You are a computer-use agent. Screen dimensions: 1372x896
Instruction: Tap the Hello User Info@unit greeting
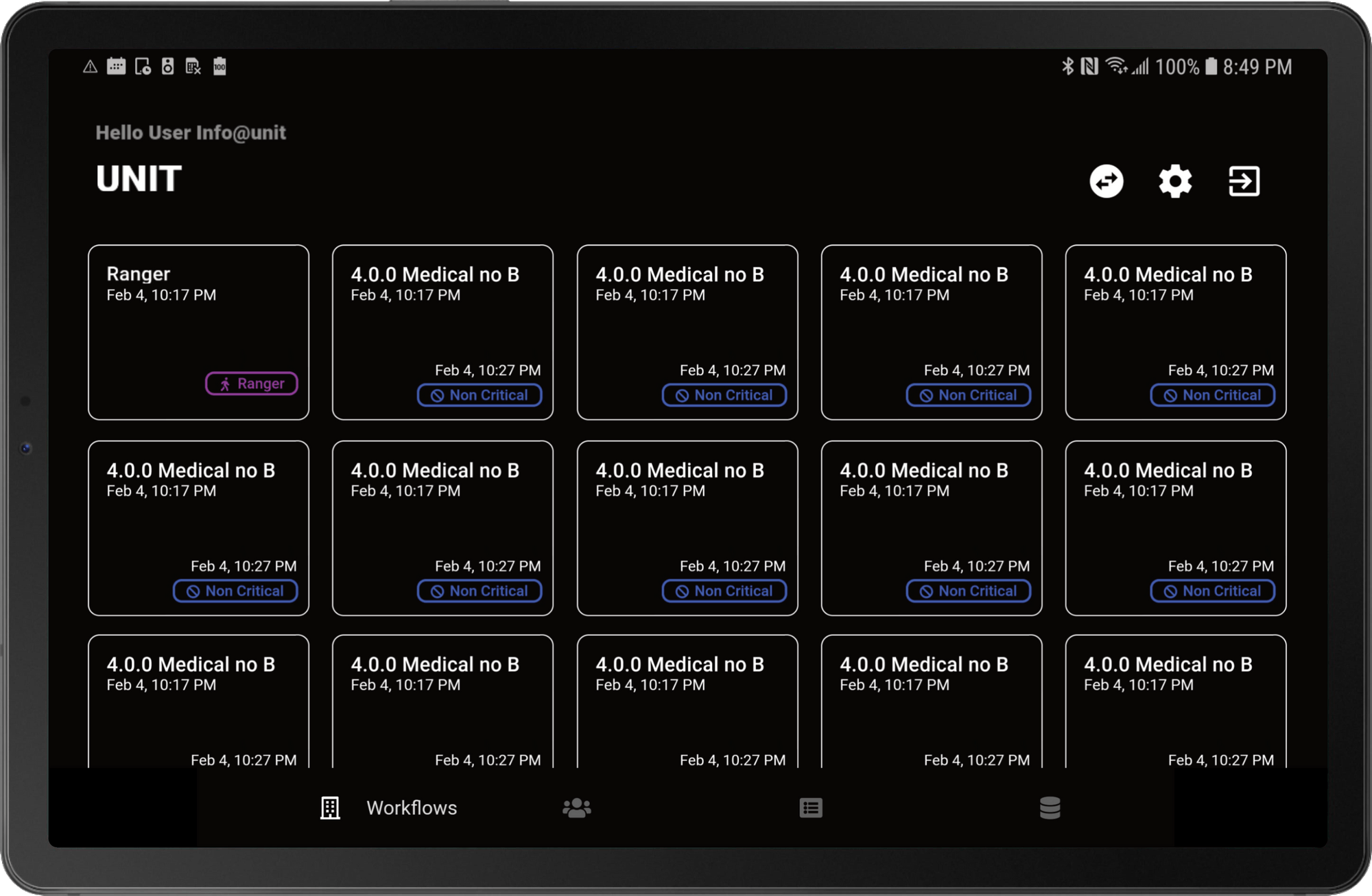click(191, 132)
